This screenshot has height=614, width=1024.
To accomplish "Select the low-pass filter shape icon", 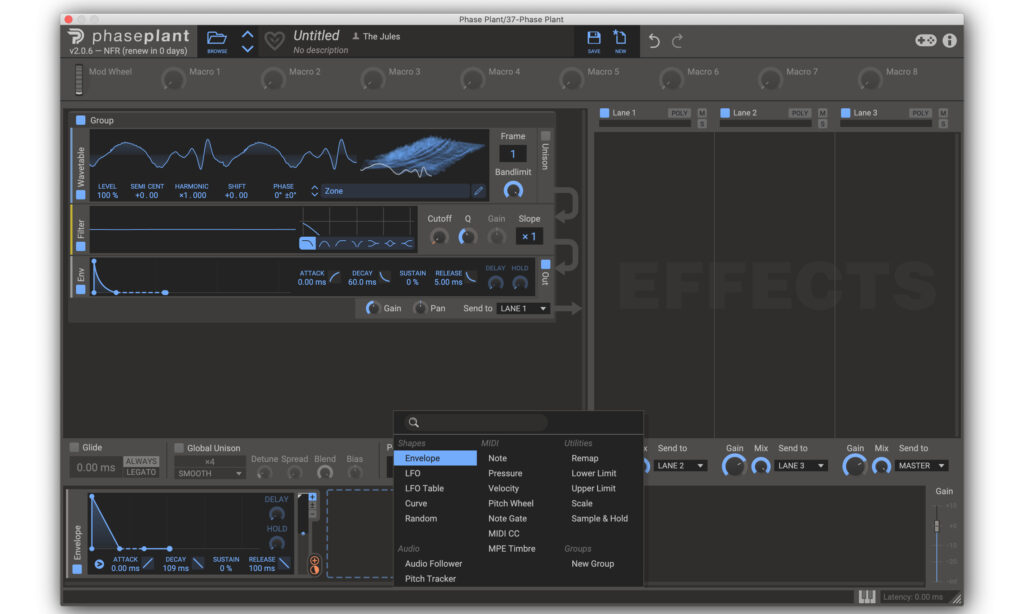I will click(x=307, y=244).
